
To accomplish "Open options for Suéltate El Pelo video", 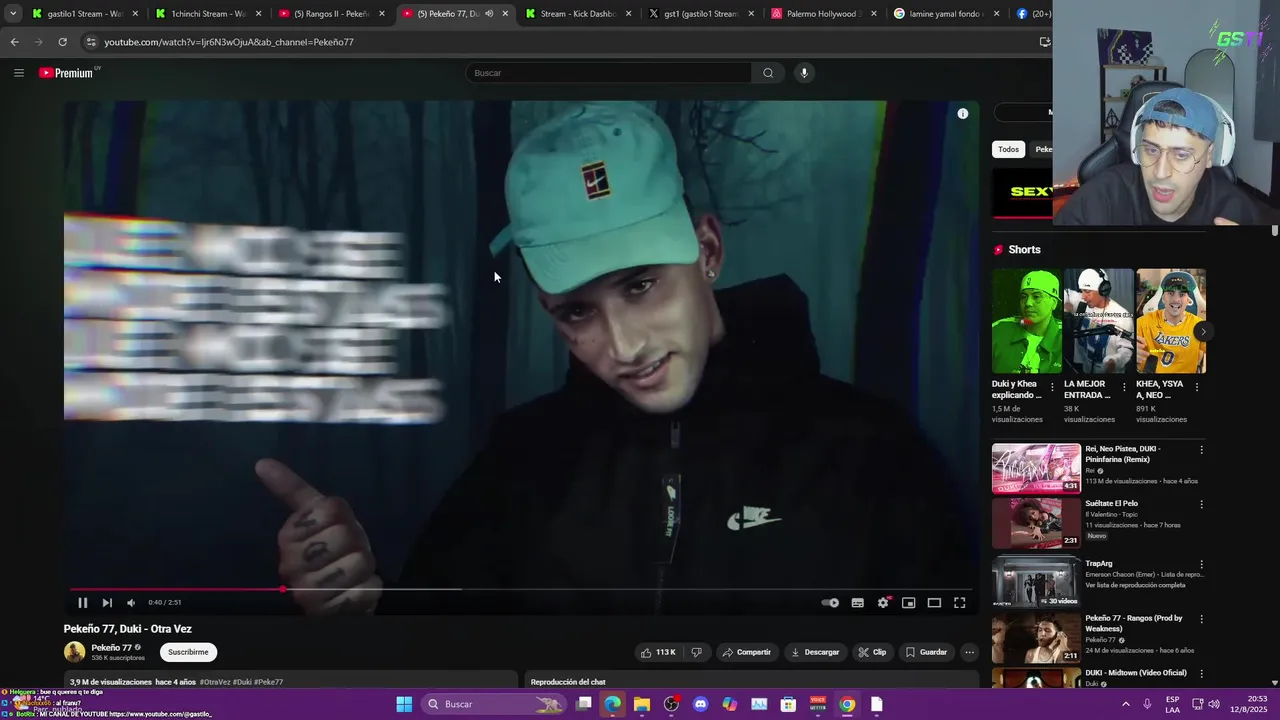I will [x=1201, y=505].
